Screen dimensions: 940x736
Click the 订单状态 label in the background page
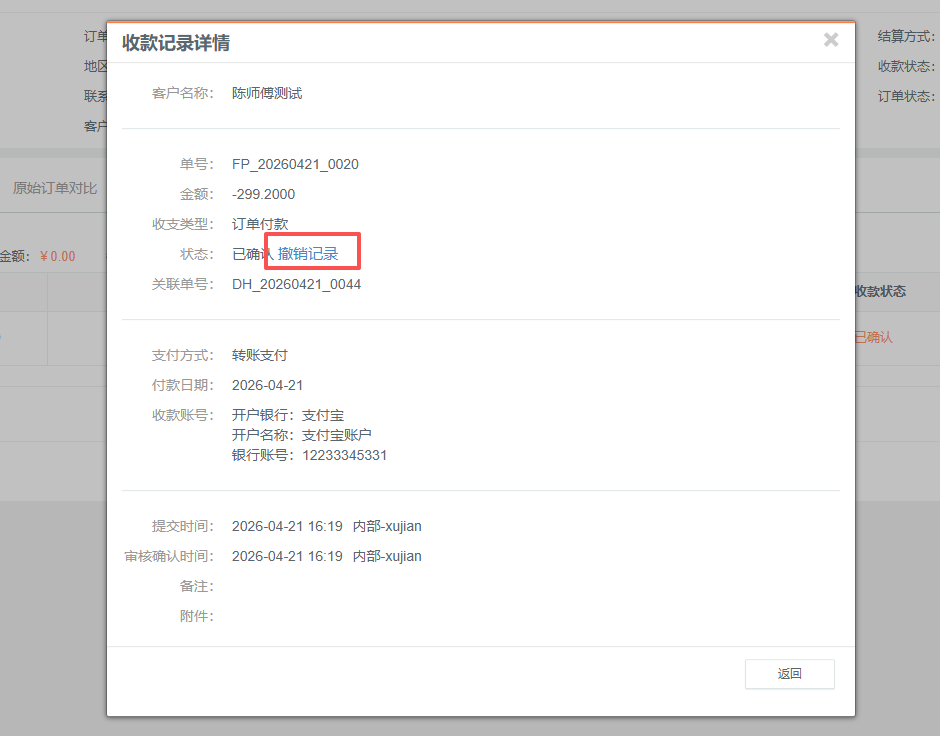pos(906,96)
